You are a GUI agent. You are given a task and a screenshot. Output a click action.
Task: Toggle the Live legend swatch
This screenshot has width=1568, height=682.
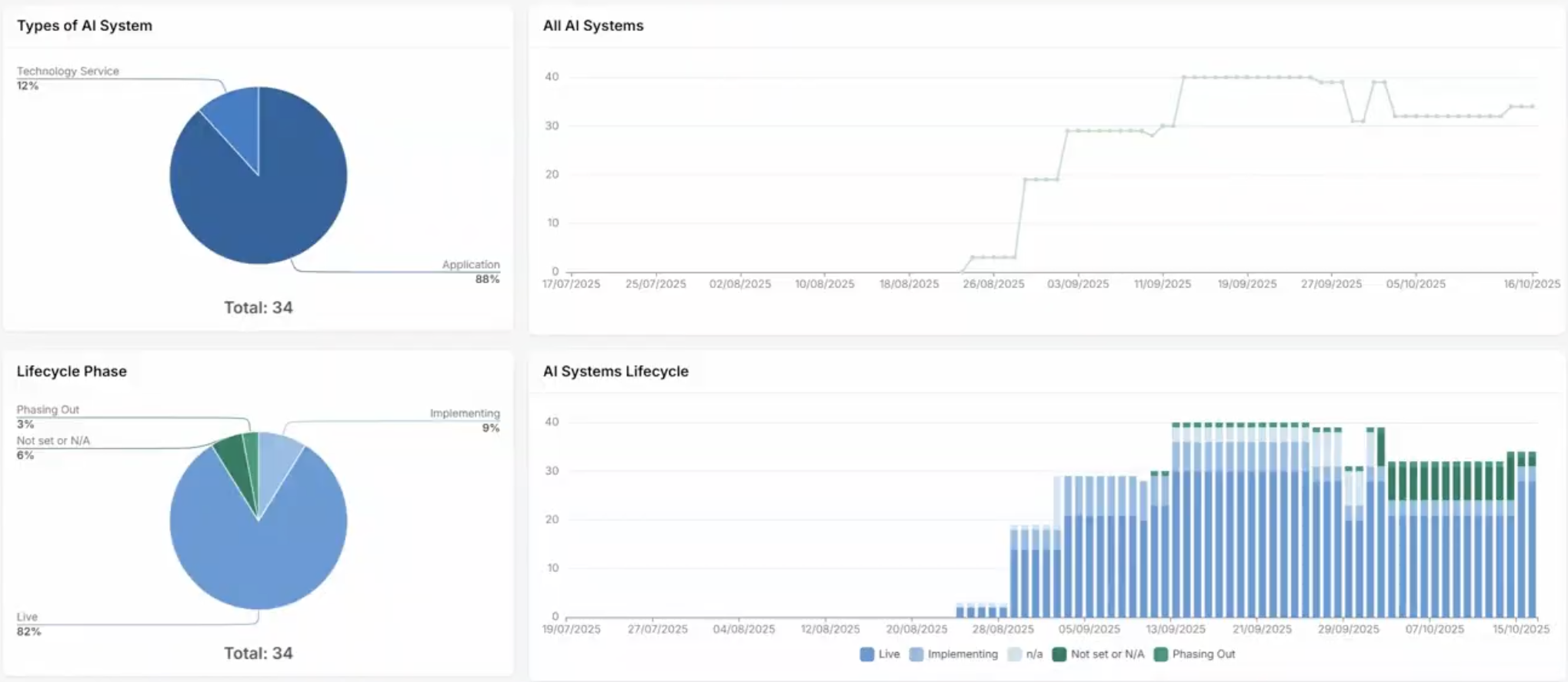pos(867,654)
